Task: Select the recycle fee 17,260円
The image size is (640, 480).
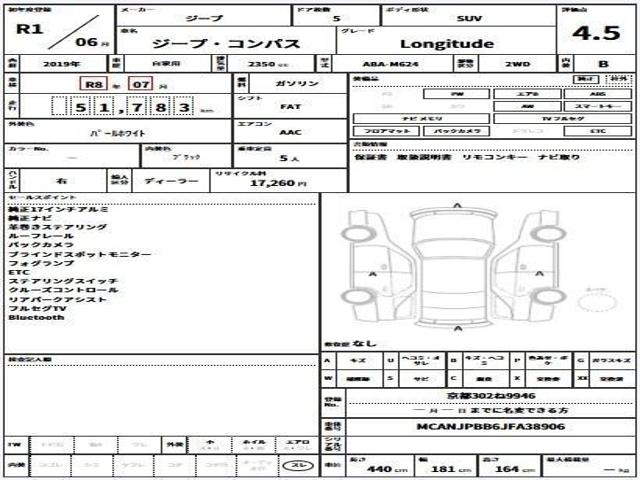Action: 278,183
